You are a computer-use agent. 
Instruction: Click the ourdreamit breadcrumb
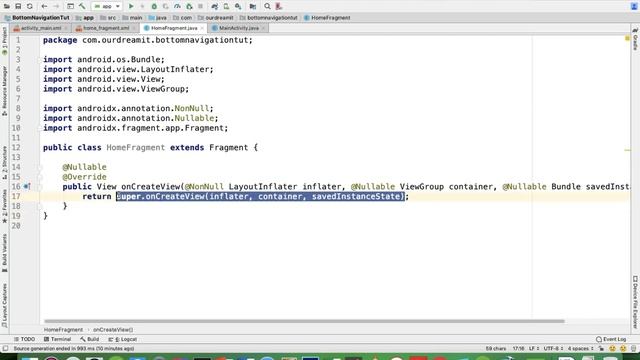click(216, 18)
